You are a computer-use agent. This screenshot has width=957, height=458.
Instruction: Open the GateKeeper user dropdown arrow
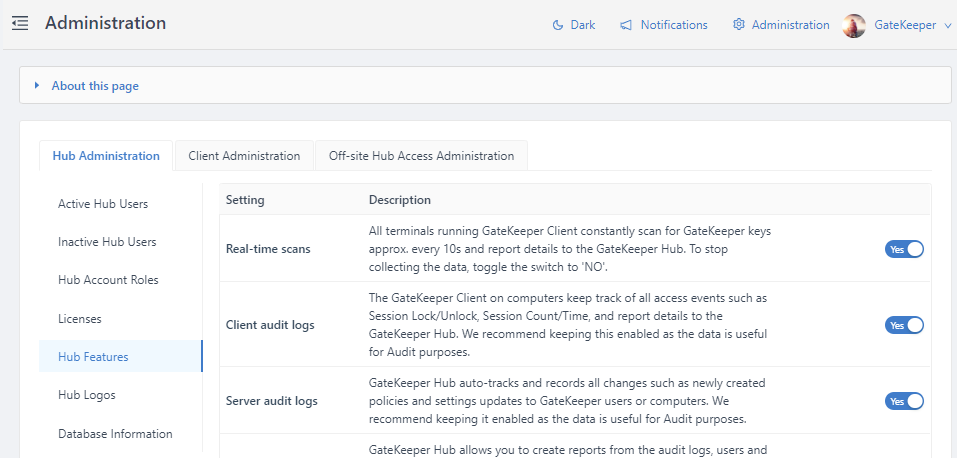947,26
